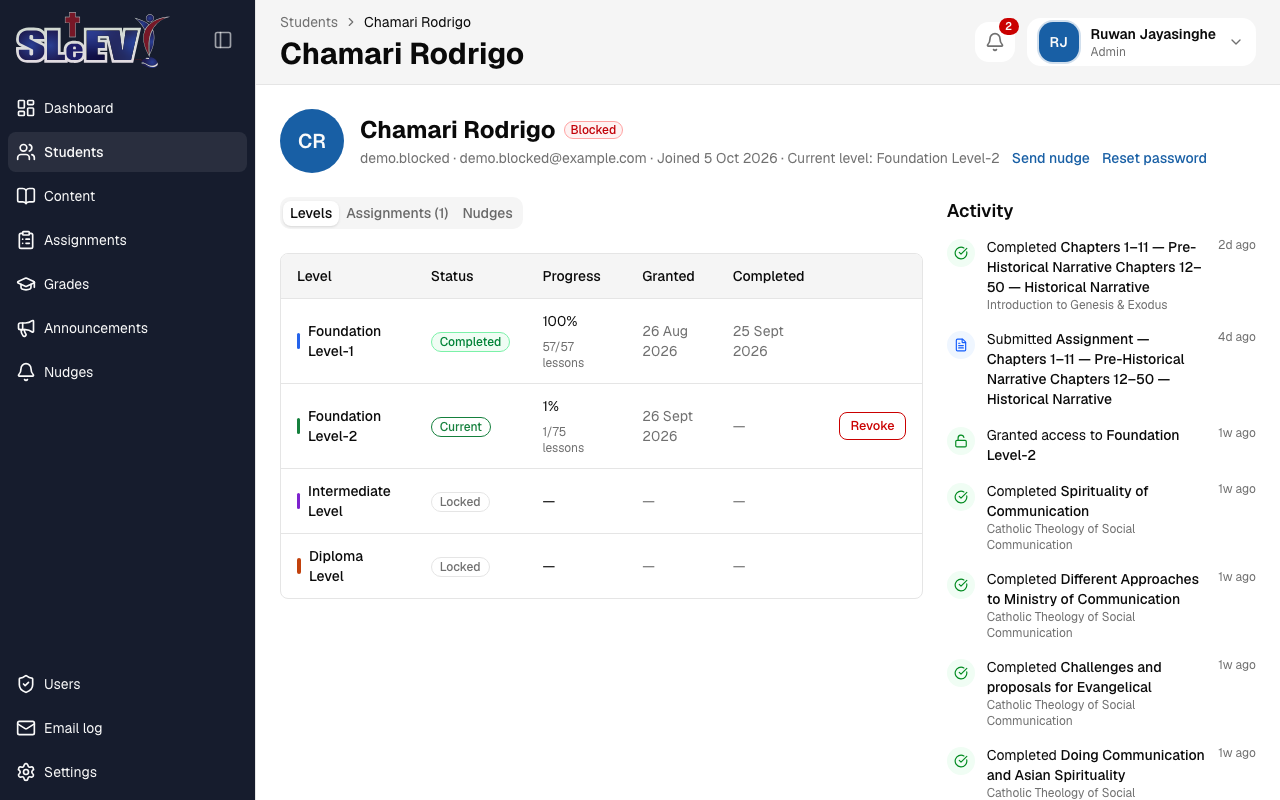Click the 57/57 lessons progress text
The height and width of the screenshot is (800, 1280).
click(563, 355)
